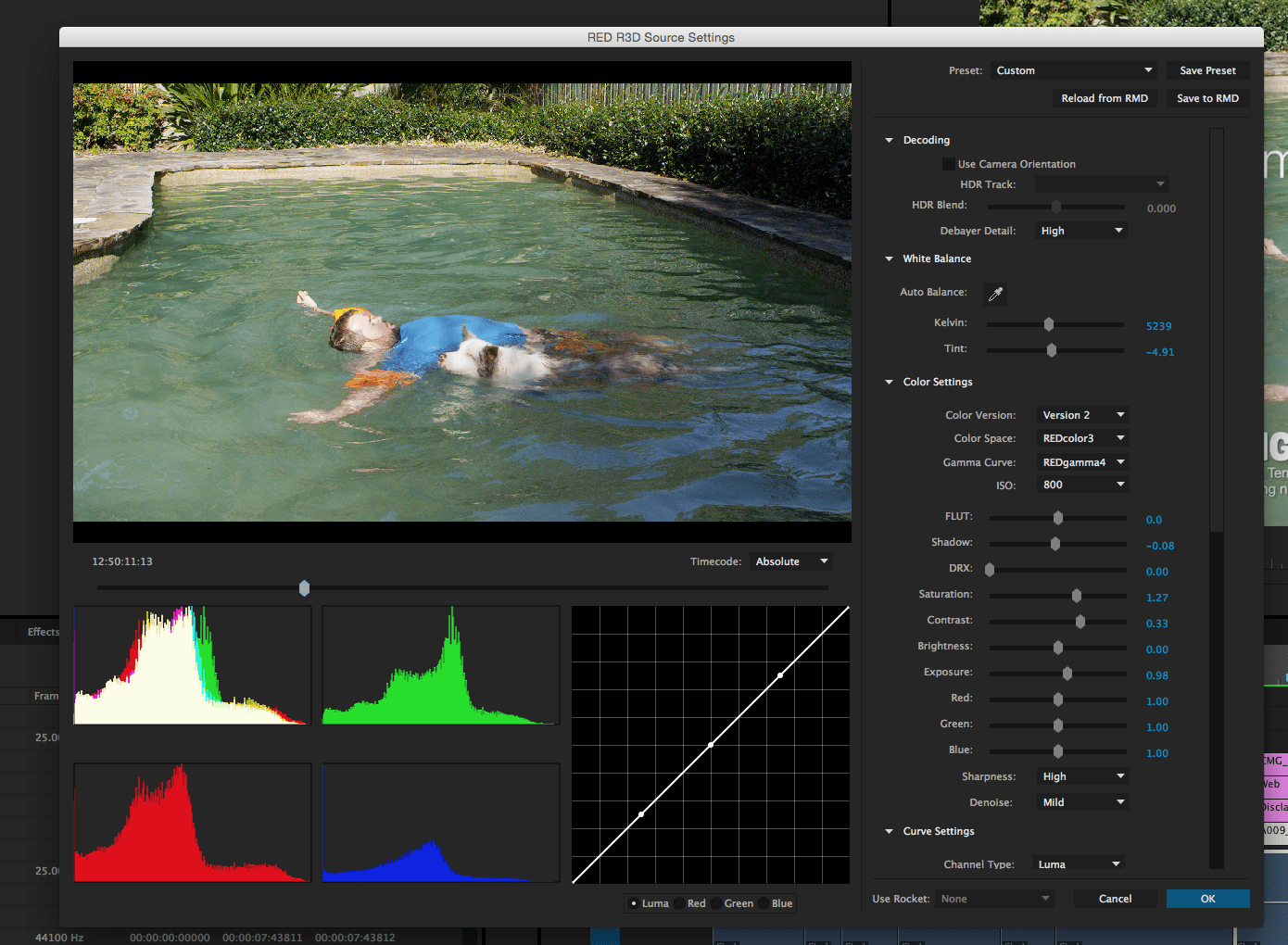Image resolution: width=1288 pixels, height=945 pixels.
Task: Open the Preset dropdown
Action: coord(1074,70)
